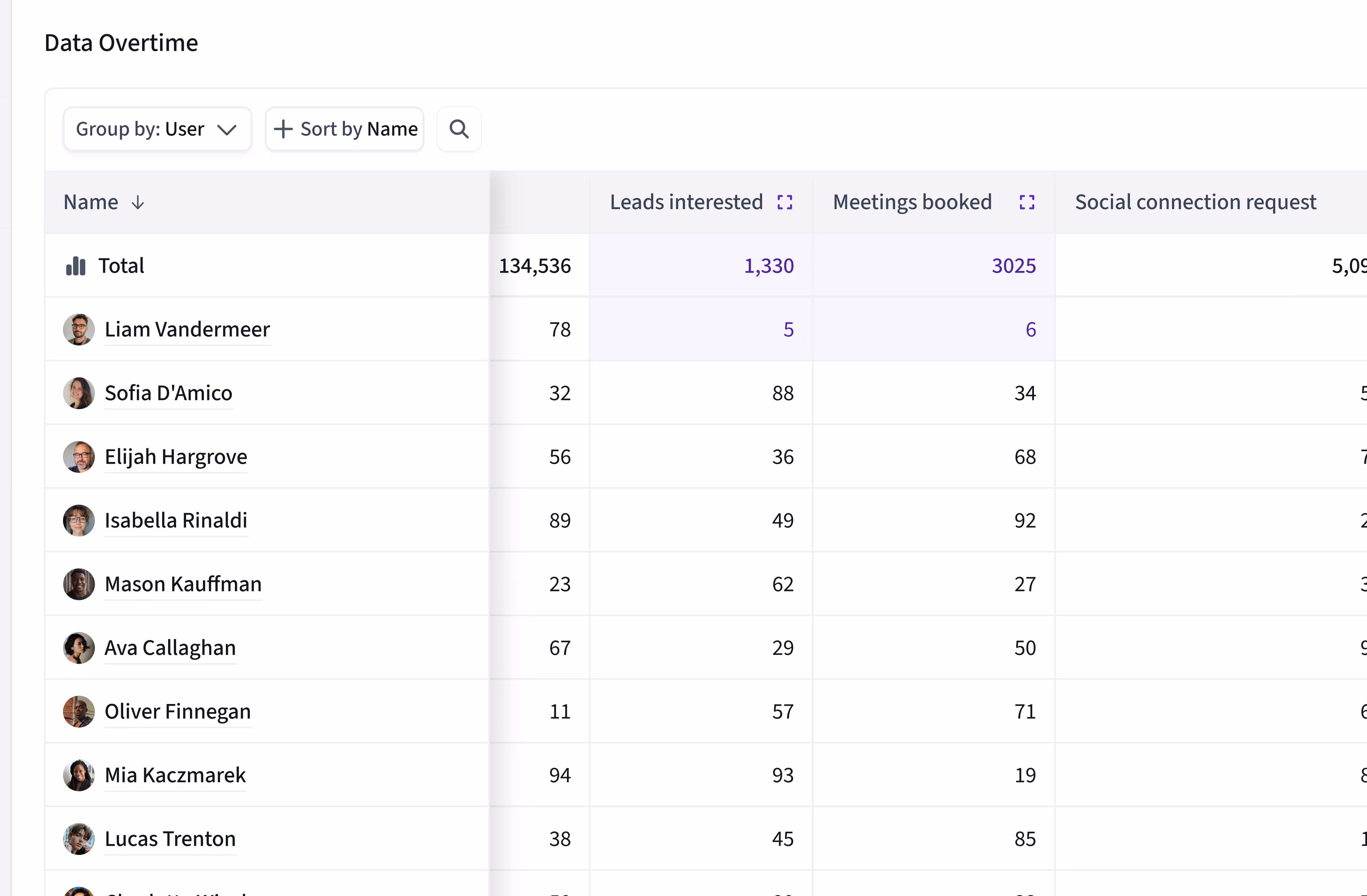Screen dimensions: 1367x896
Task: Click Ava Callaghan's Leads interested value 29
Action: coord(783,648)
